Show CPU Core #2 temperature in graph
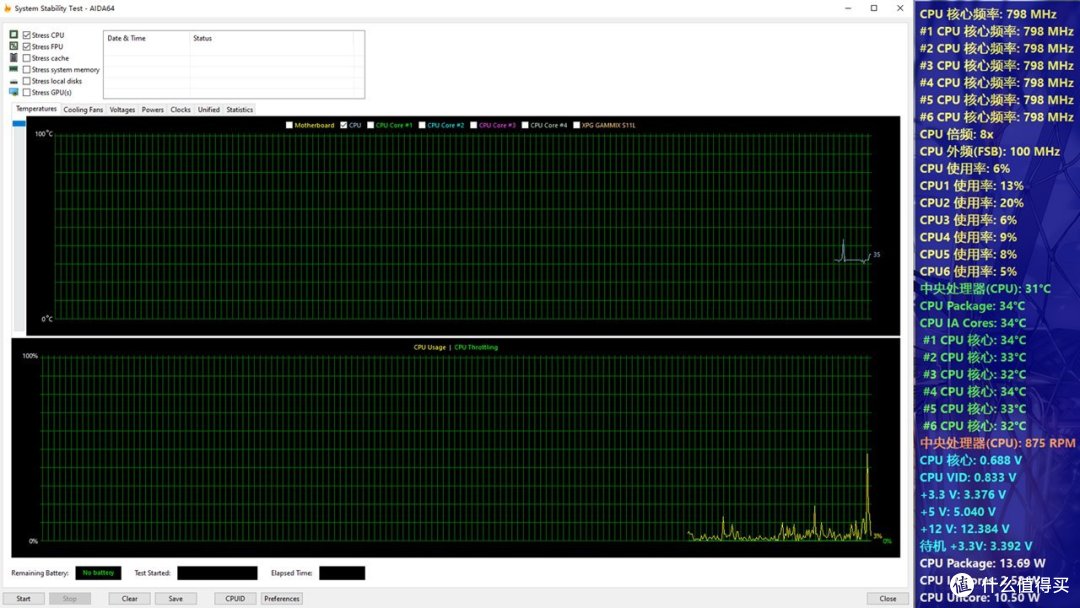Viewport: 1080px width, 608px height. click(x=422, y=125)
